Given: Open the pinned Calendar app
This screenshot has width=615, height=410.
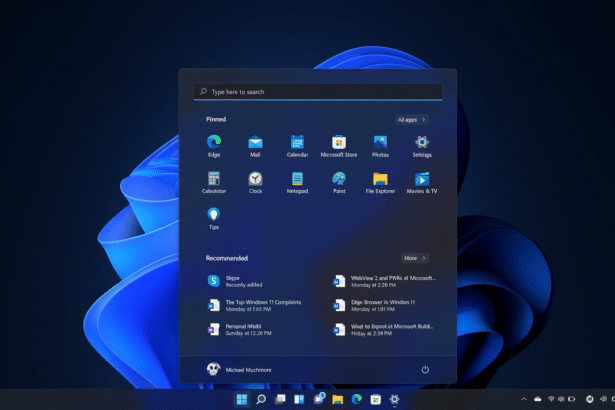Looking at the screenshot, I should (297, 146).
